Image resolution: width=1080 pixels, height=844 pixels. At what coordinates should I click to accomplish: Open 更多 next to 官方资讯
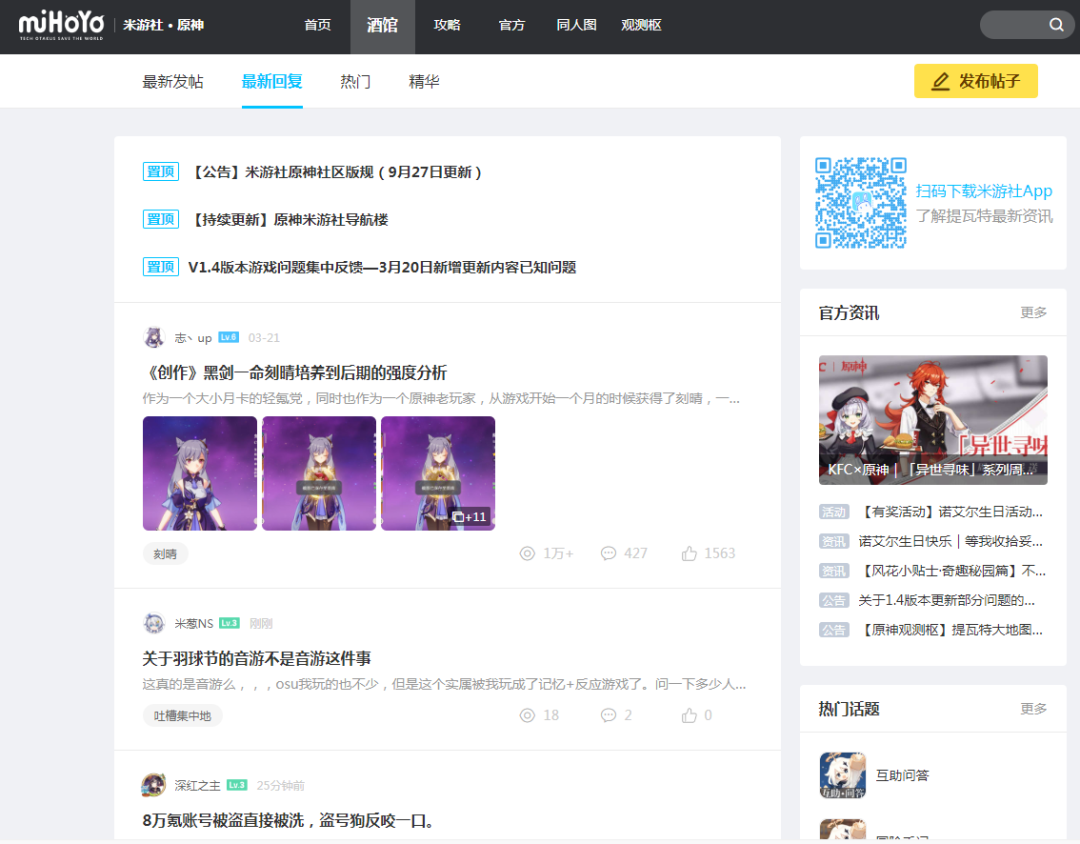1033,313
